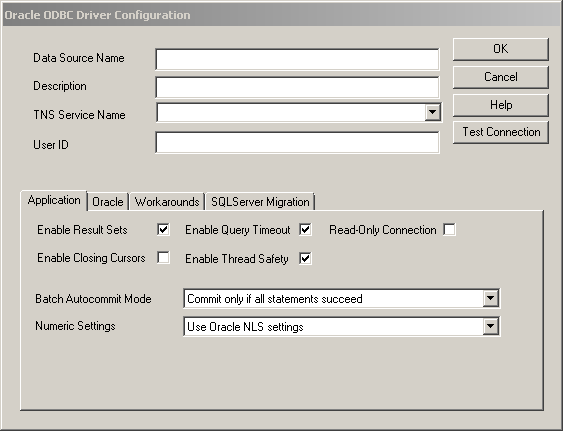This screenshot has width=563, height=431.
Task: Click the 'Enable Closing Cursors' label text
Action: click(x=91, y=258)
